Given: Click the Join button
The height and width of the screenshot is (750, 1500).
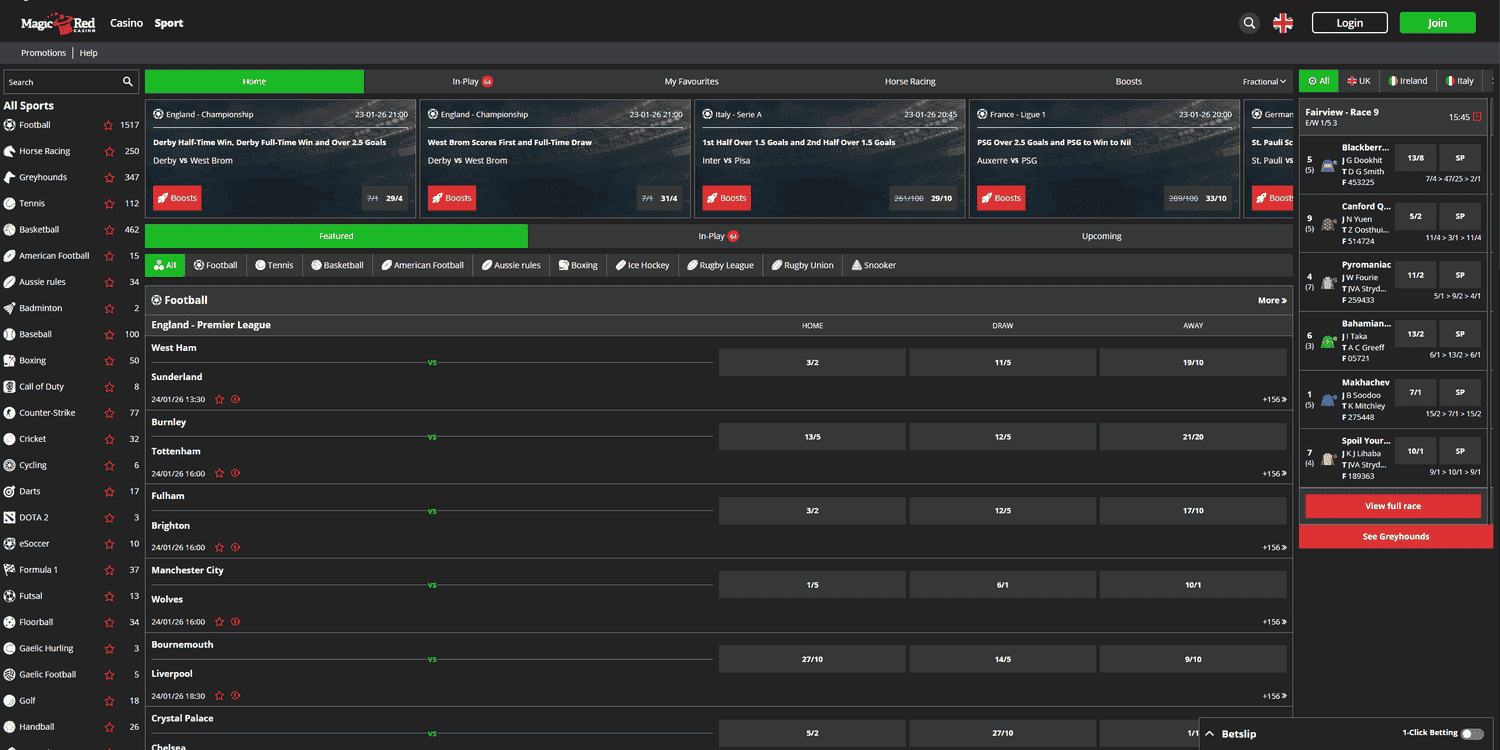Looking at the screenshot, I should click(x=1437, y=22).
